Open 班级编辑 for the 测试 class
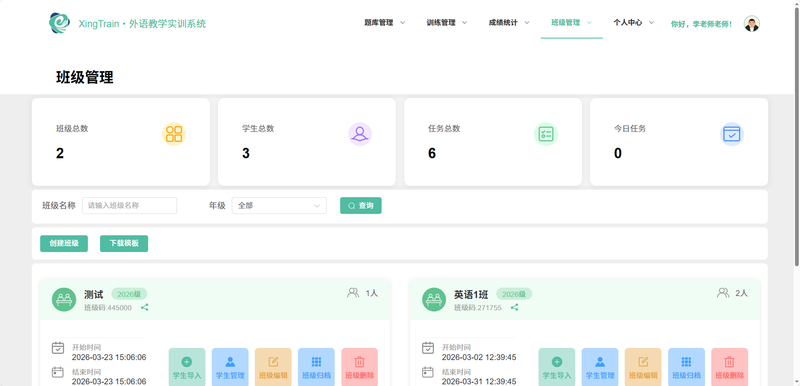The image size is (800, 386). coord(273,367)
